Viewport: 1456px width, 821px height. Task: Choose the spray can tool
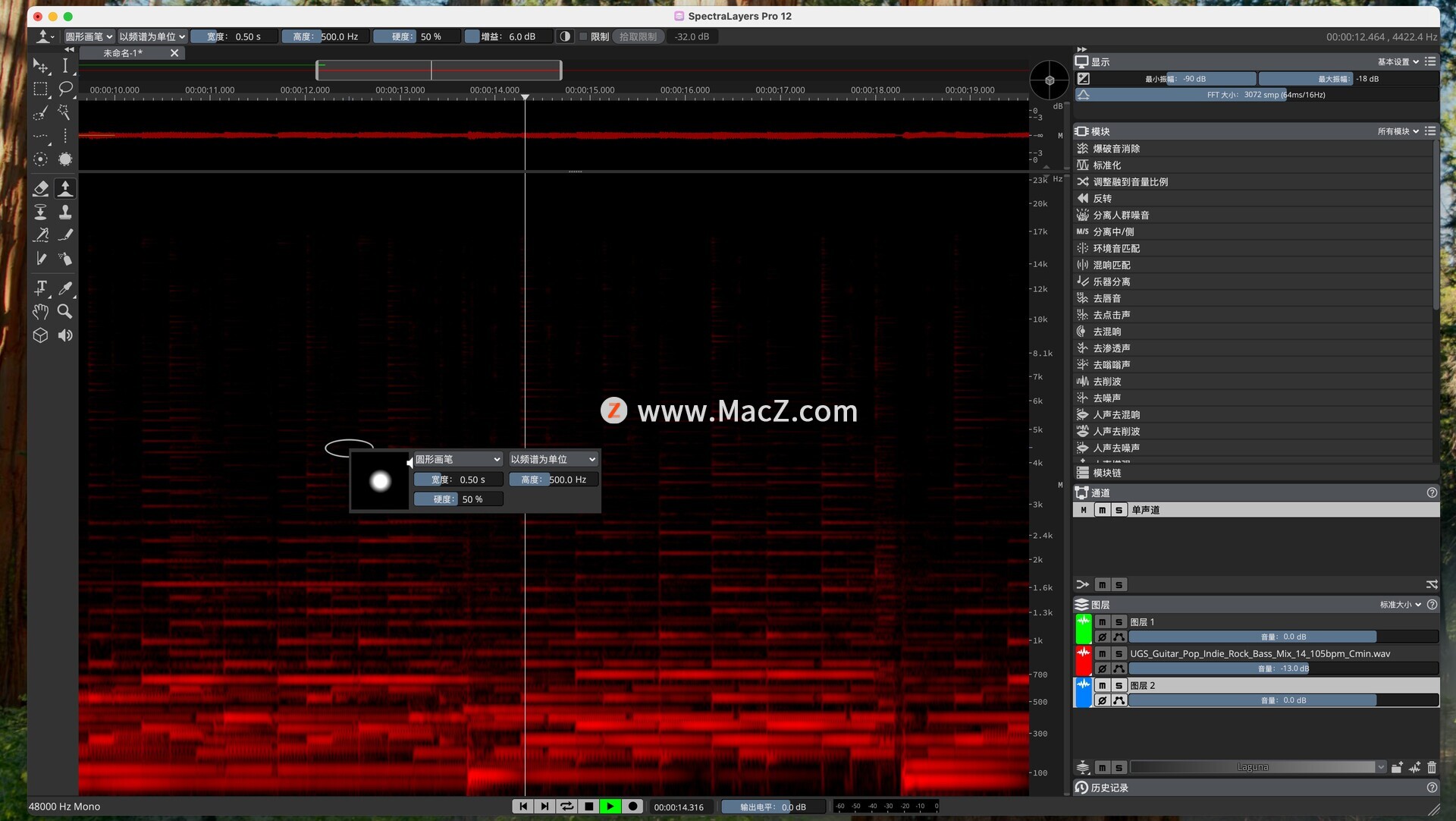coord(65,259)
